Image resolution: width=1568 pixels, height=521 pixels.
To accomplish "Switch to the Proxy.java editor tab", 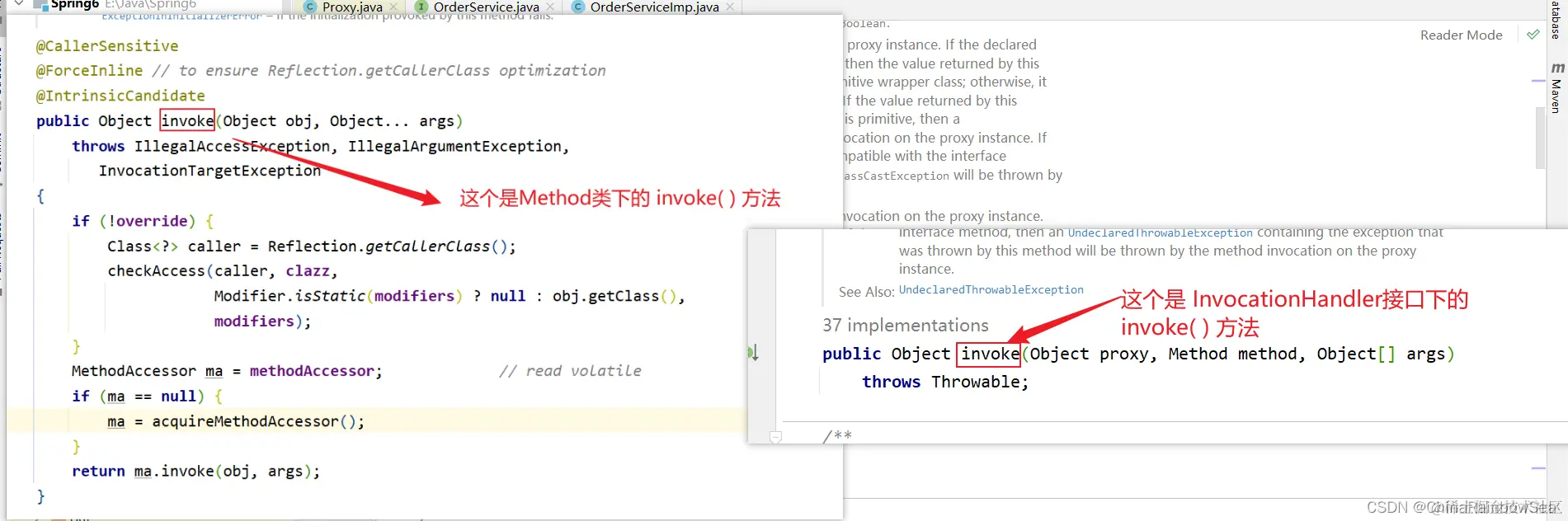I will [352, 7].
